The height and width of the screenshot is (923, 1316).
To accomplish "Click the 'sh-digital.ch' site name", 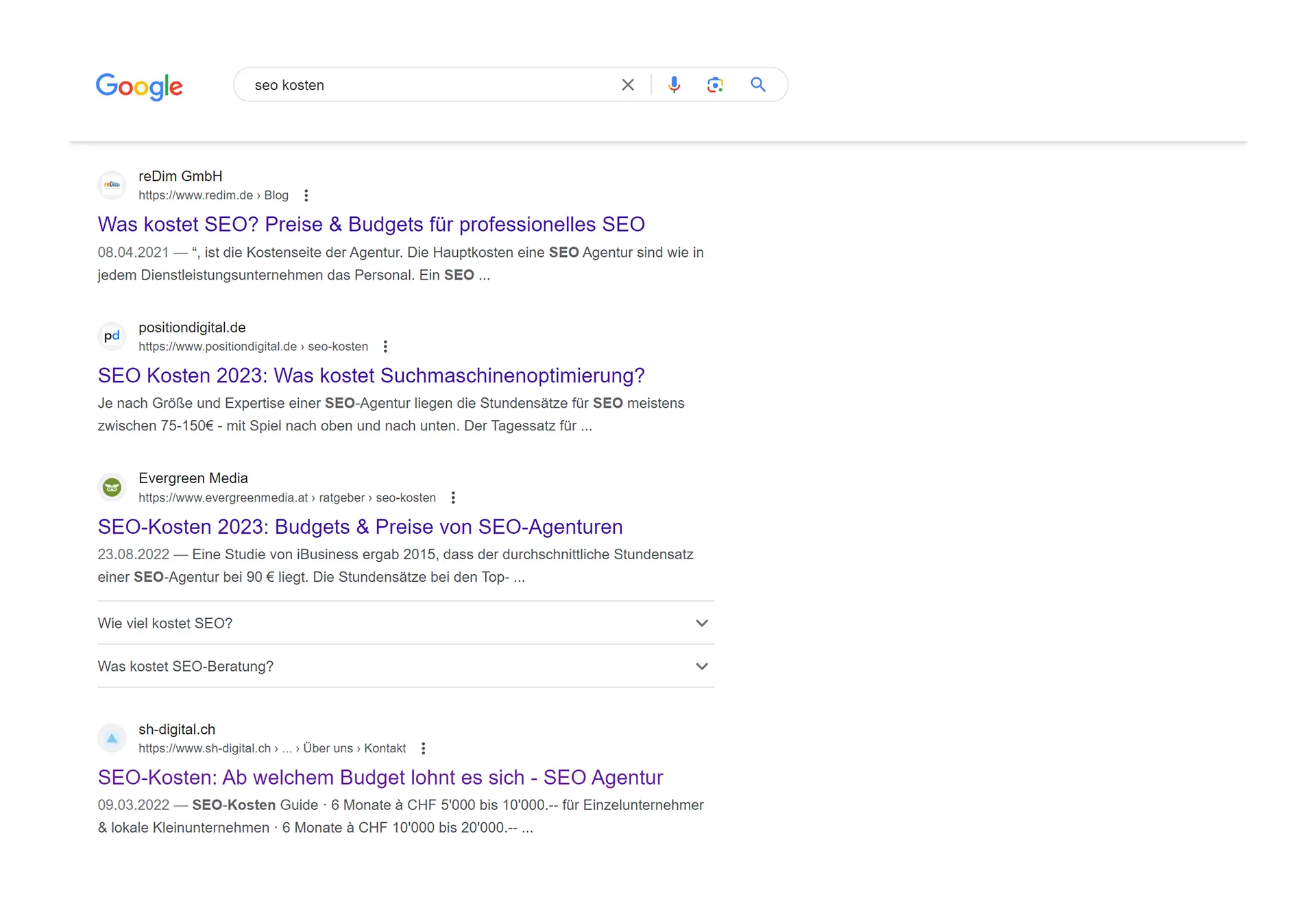I will point(177,730).
